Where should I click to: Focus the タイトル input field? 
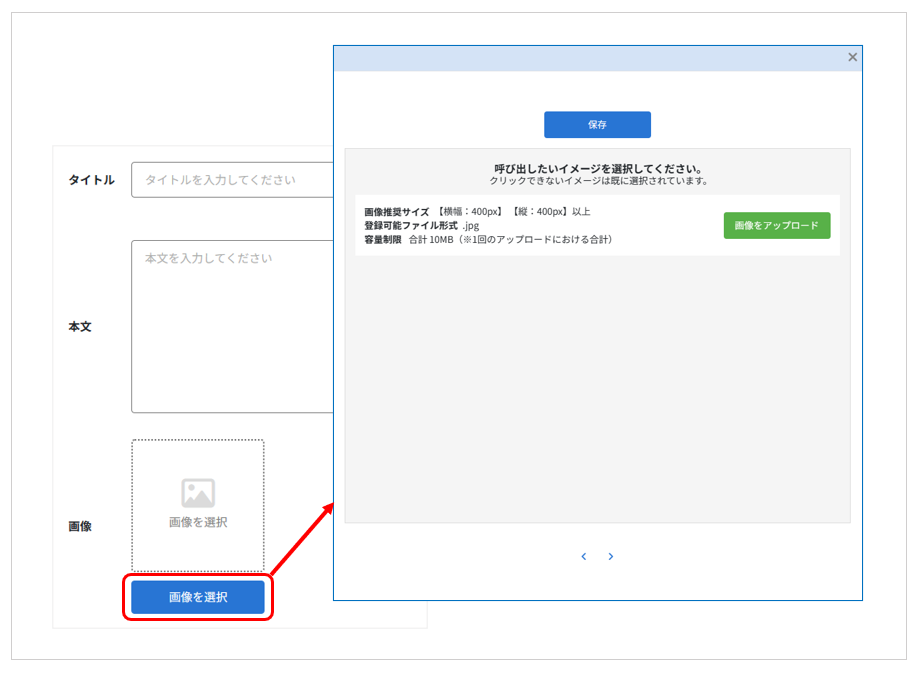[x=232, y=180]
